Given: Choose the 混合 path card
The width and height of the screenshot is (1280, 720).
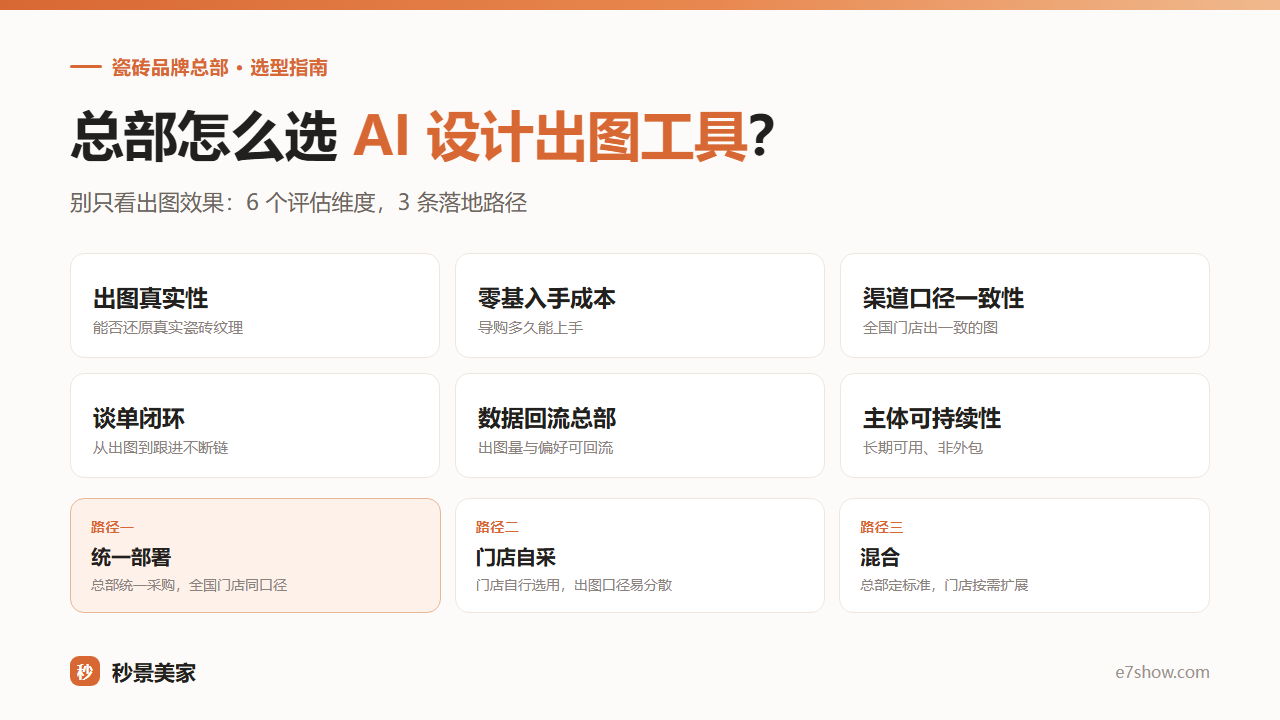Looking at the screenshot, I should 1025,555.
